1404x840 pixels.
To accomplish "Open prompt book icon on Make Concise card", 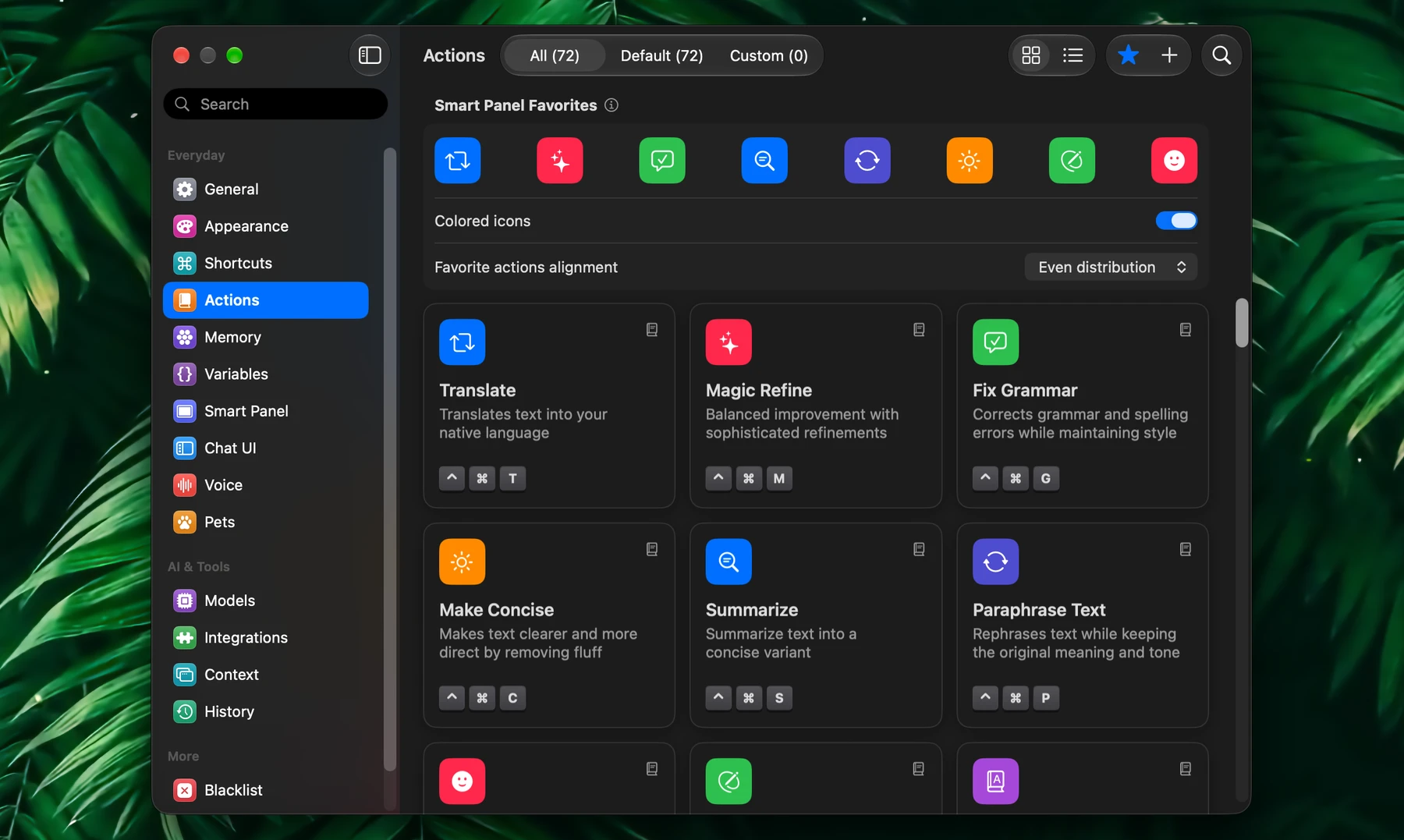I will point(652,550).
